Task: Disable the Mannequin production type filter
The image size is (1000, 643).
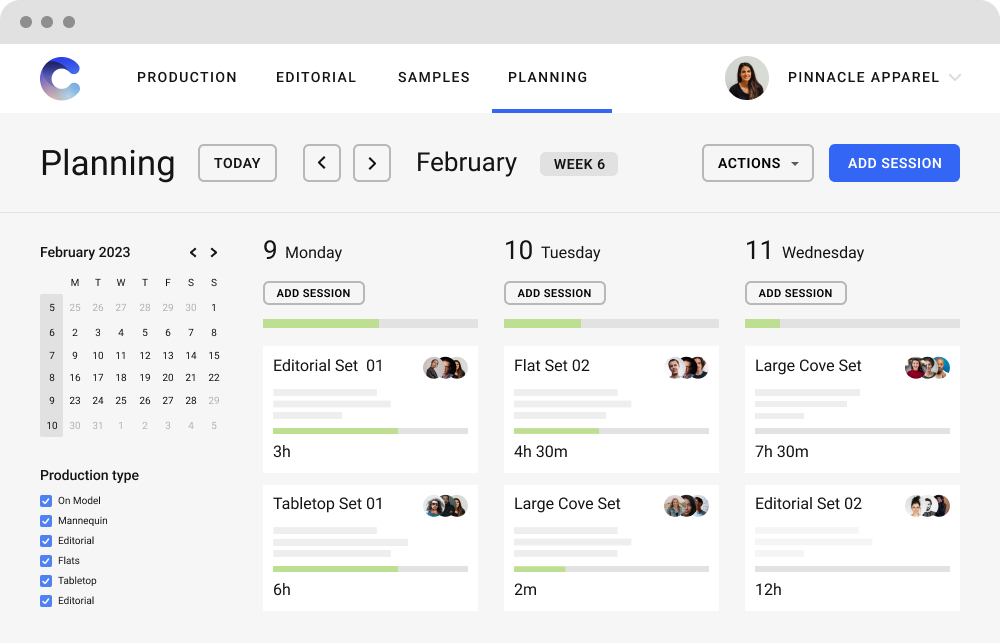Action: pos(45,521)
